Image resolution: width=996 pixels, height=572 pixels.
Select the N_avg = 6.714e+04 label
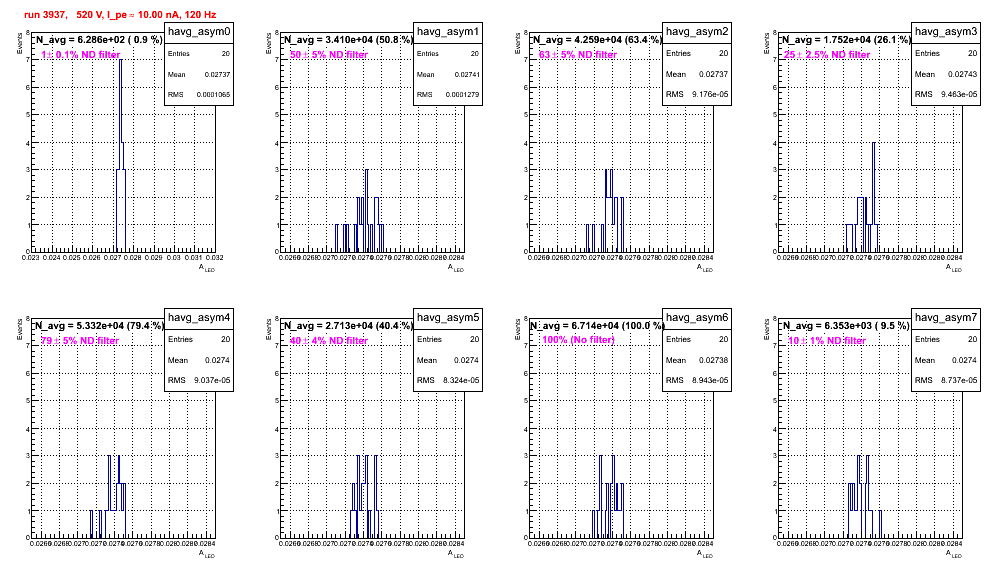pos(596,326)
